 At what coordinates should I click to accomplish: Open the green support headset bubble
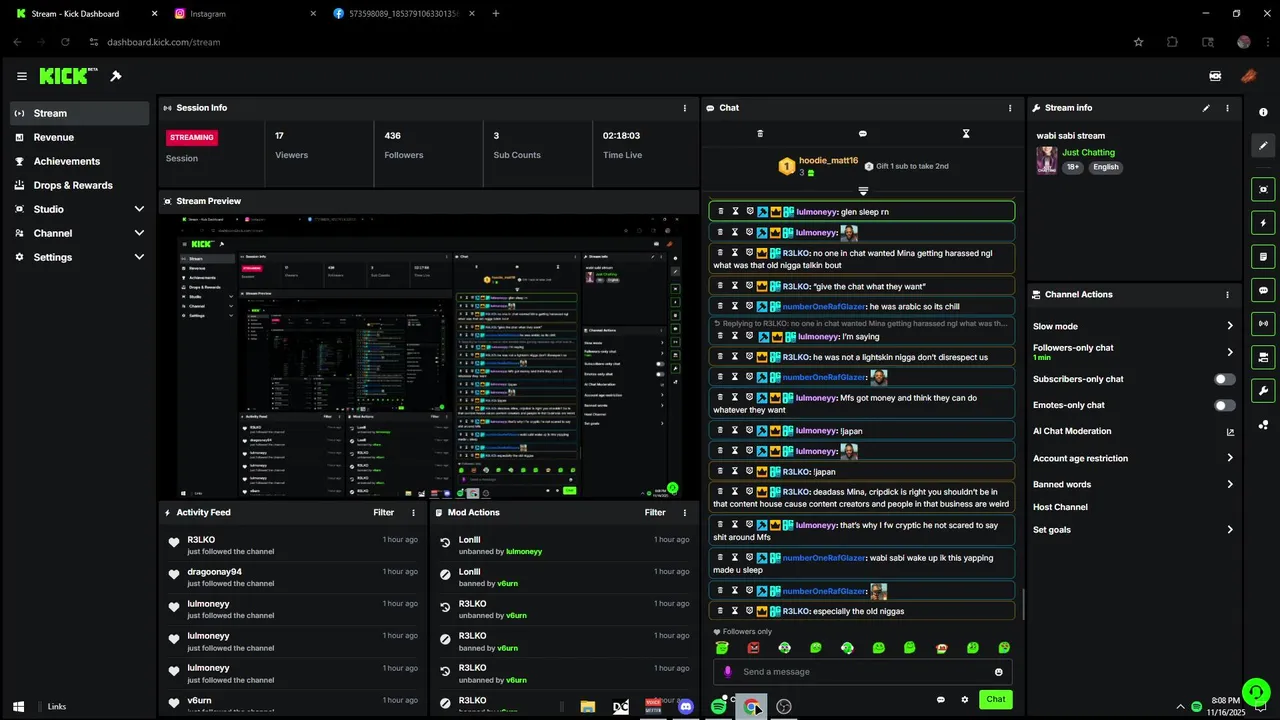tap(1255, 692)
